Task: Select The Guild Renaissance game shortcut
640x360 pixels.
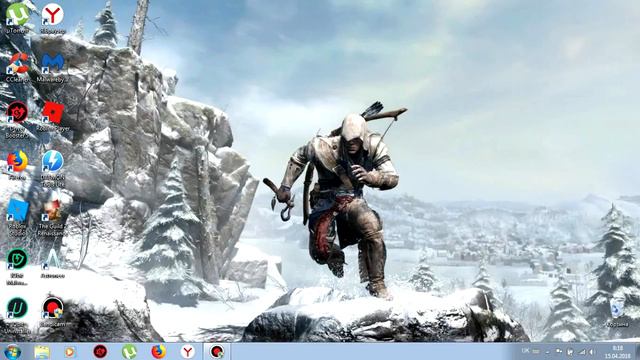Action: tap(53, 217)
